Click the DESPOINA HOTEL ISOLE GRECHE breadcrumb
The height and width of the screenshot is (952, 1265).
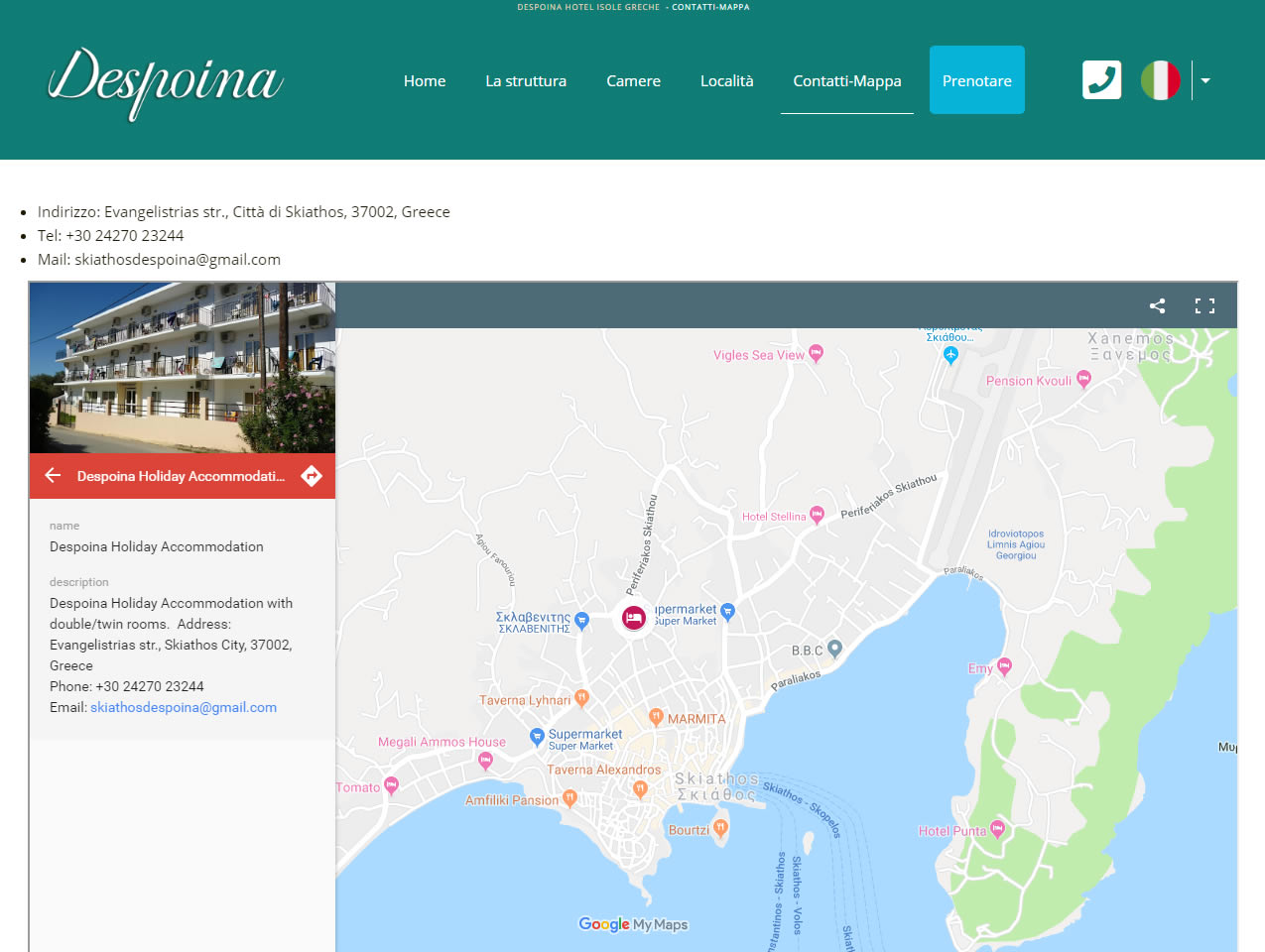coord(588,7)
